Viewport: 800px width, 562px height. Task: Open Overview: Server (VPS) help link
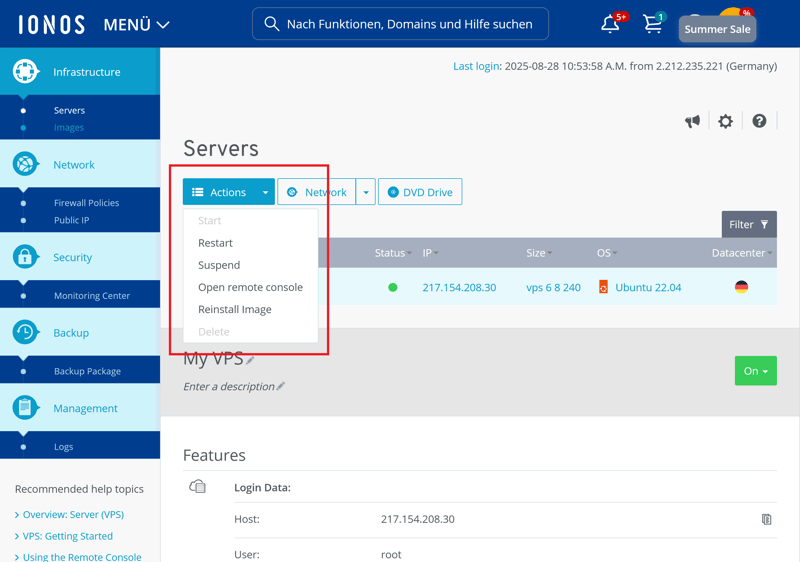[73, 514]
